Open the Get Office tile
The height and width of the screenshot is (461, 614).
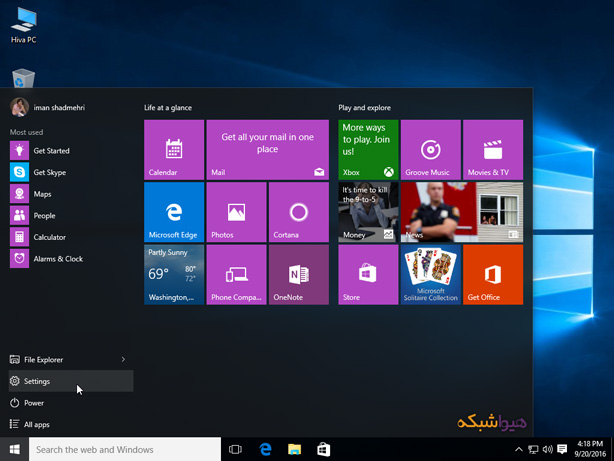click(493, 275)
